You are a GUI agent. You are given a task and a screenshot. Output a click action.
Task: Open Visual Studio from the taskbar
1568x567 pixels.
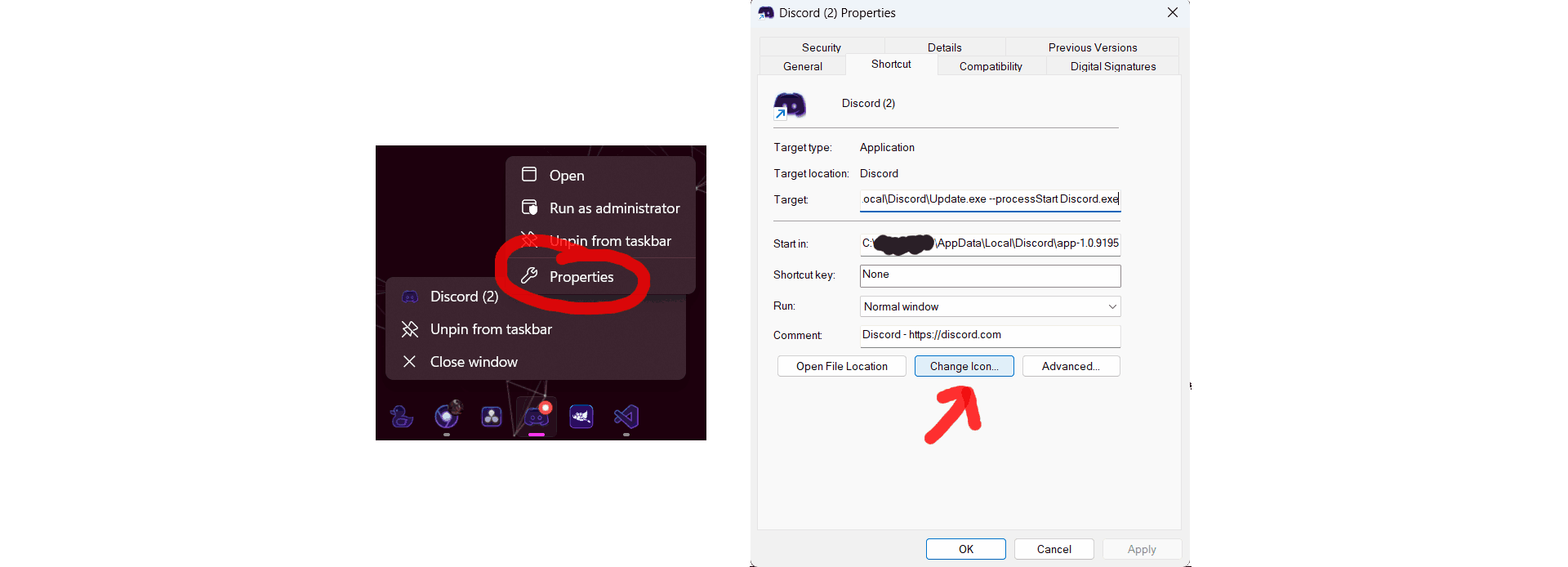[x=626, y=417]
